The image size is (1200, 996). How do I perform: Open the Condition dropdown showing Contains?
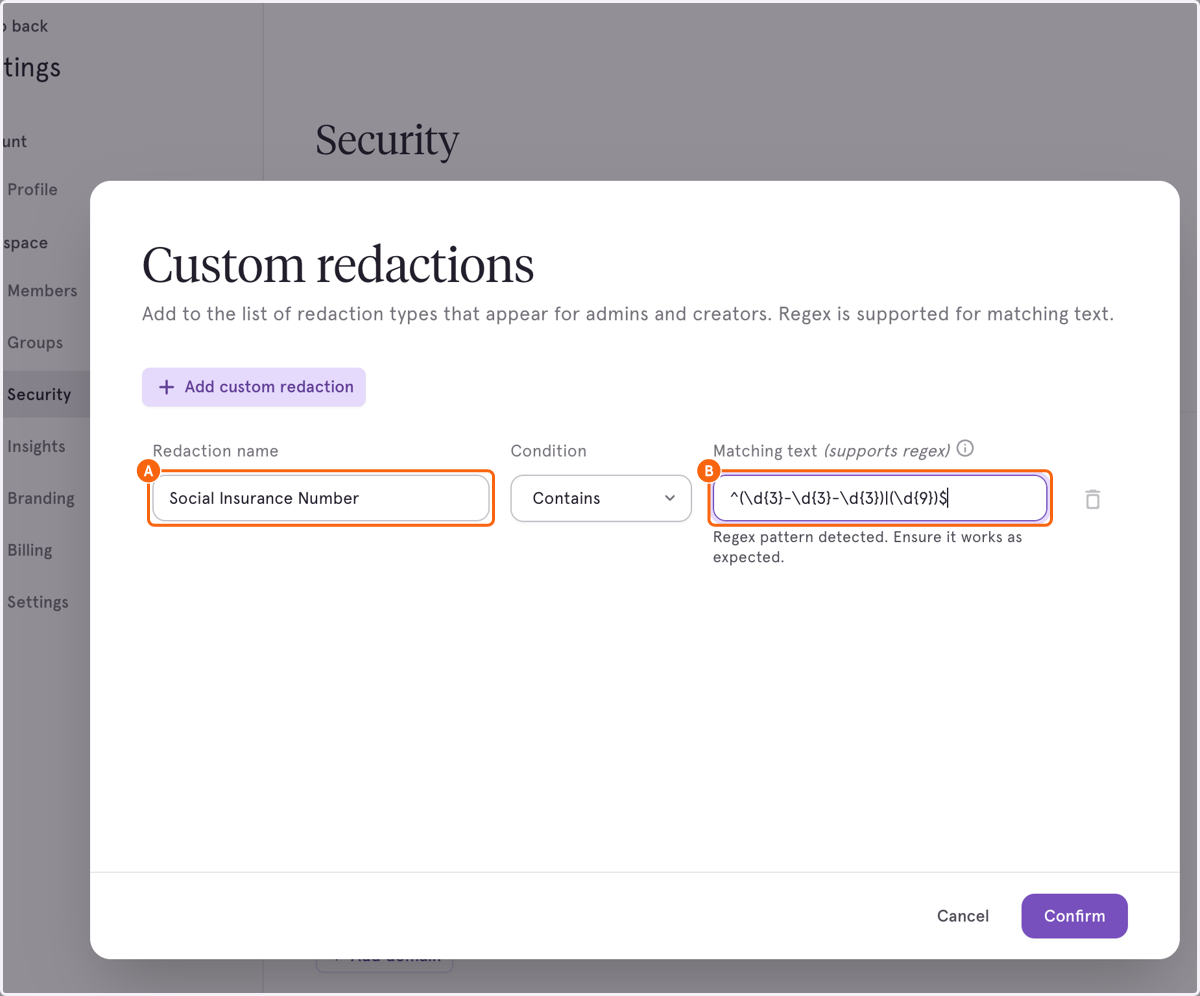[x=601, y=498]
